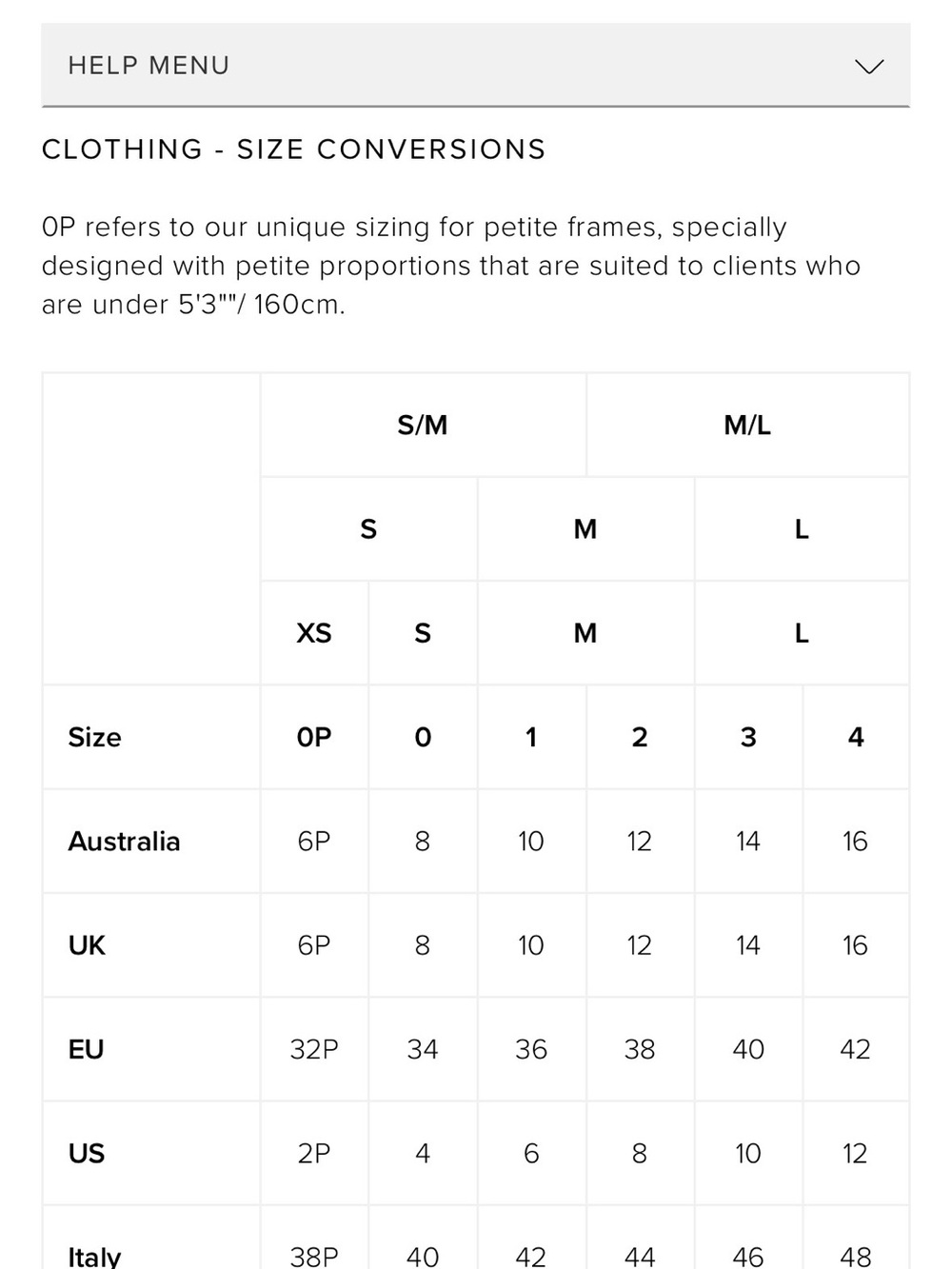Click the EU row label
The width and height of the screenshot is (952, 1269).
pos(86,1049)
